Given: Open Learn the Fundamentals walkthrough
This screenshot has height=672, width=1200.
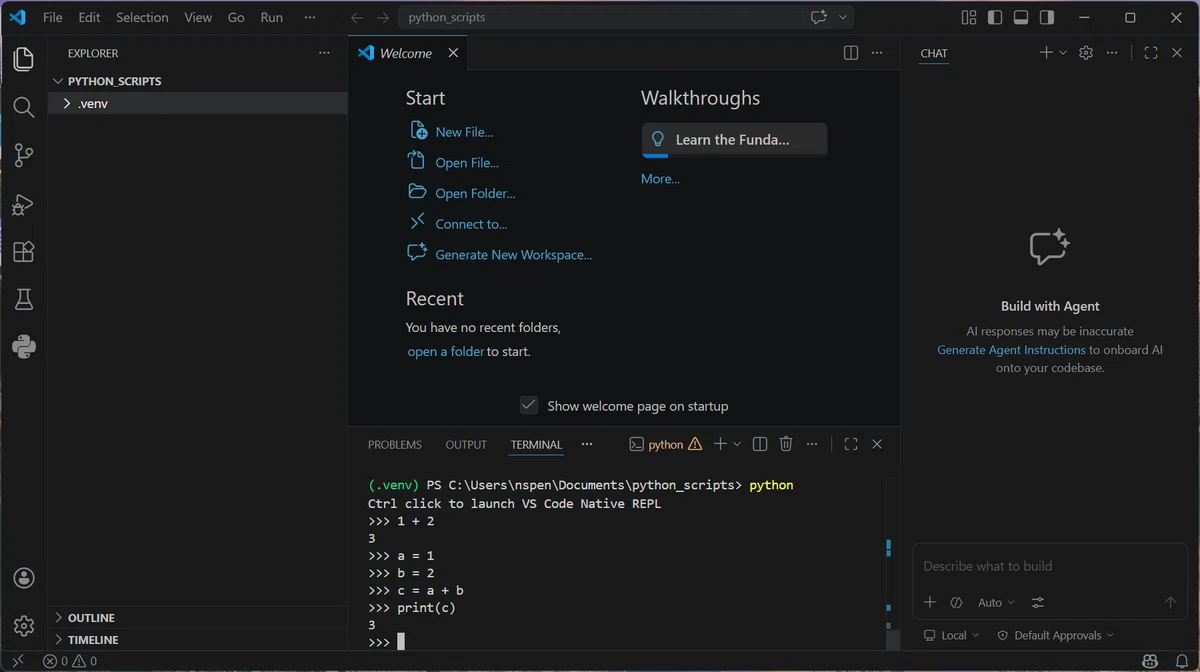Looking at the screenshot, I should pyautogui.click(x=734, y=140).
